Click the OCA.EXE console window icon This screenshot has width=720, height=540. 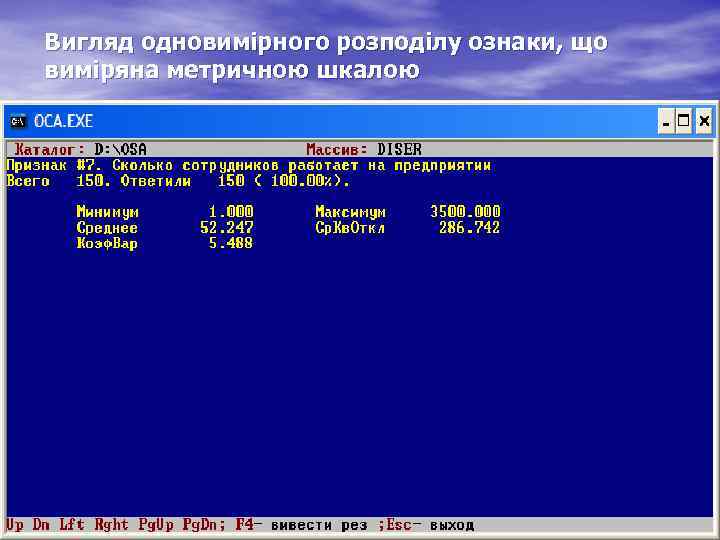(x=18, y=121)
